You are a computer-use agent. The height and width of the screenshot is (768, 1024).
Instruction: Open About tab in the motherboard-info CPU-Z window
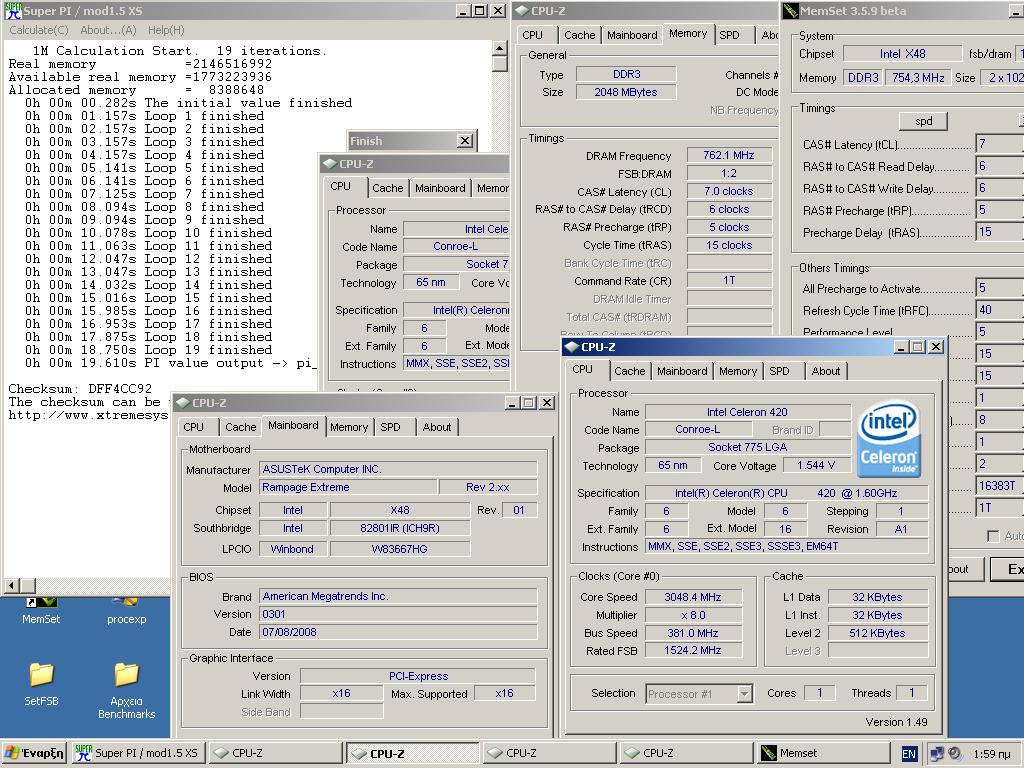tap(436, 427)
